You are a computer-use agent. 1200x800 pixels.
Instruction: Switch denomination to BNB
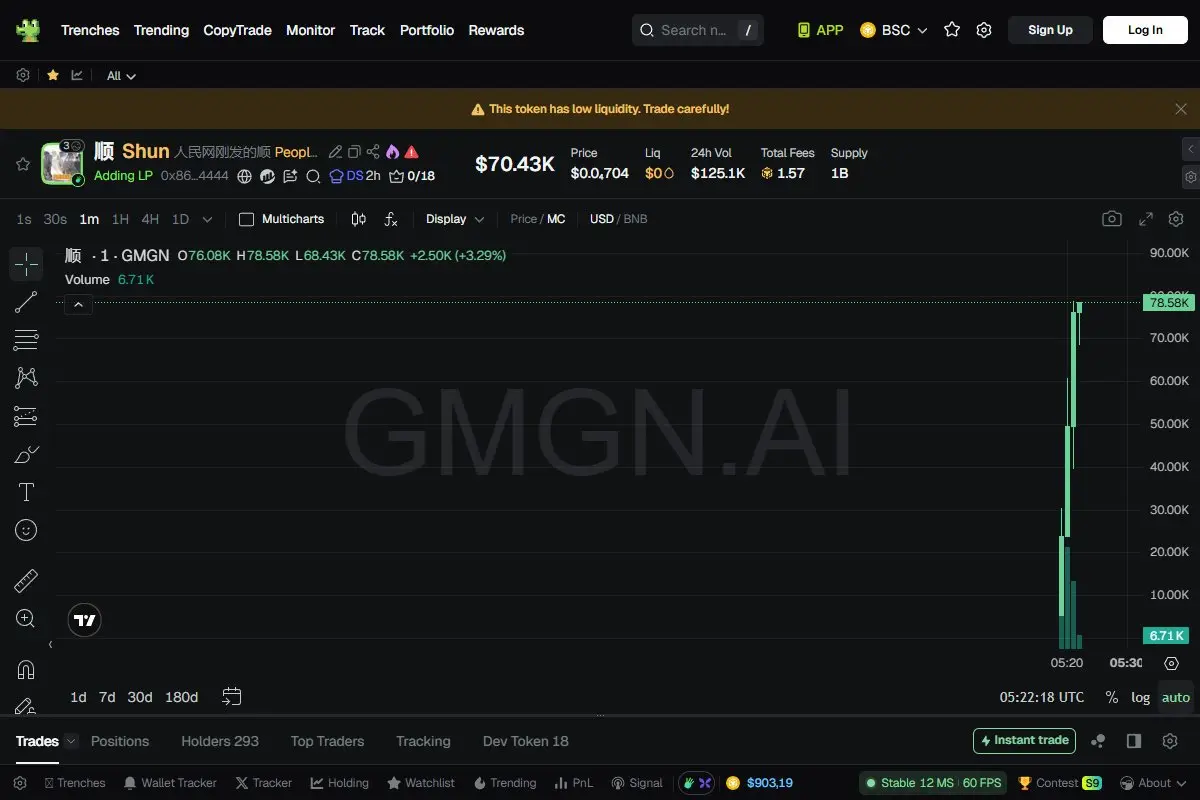click(x=635, y=219)
